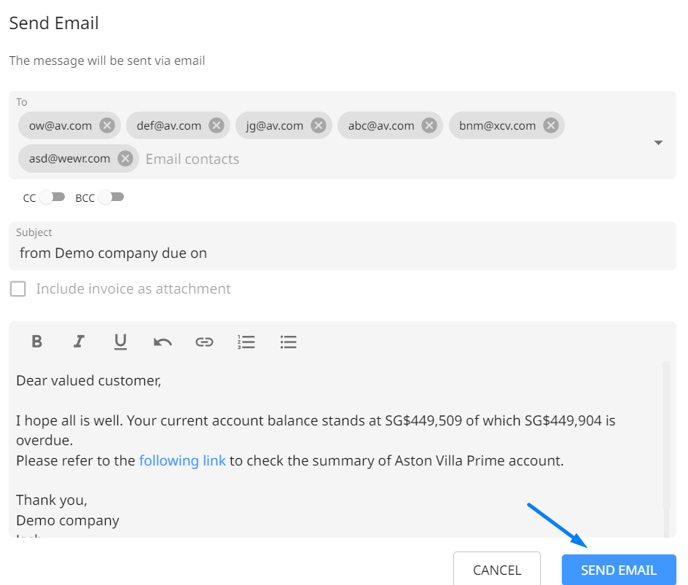Open the following link in message
Viewport: 688px width, 585px height.
[x=182, y=460]
